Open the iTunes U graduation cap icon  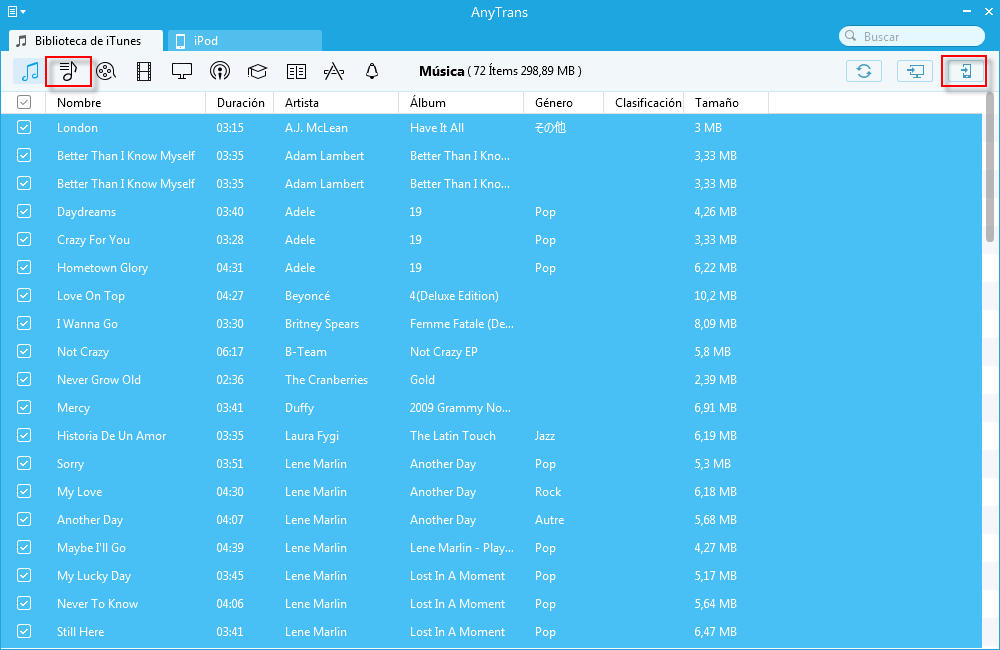[x=257, y=71]
